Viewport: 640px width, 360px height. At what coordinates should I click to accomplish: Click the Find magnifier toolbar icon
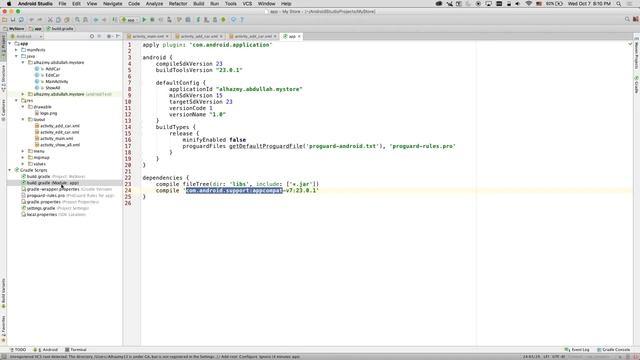[x=77, y=20]
